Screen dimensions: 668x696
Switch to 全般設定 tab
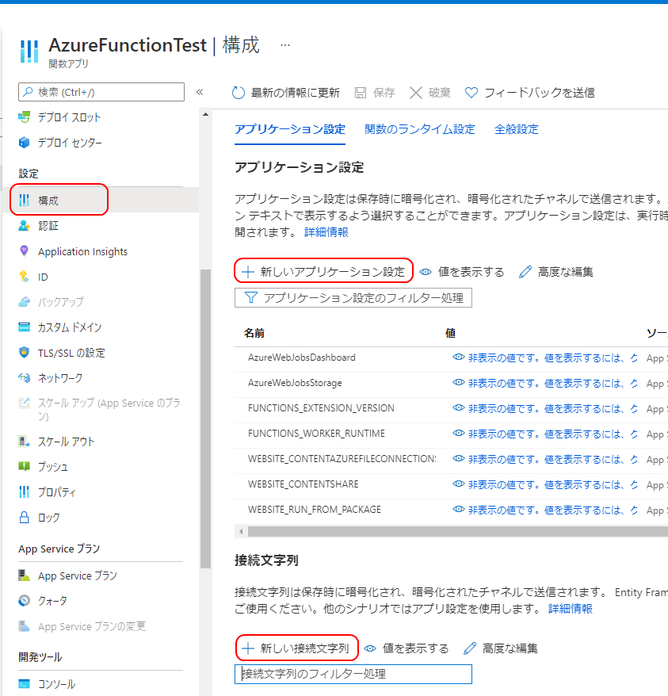[516, 130]
